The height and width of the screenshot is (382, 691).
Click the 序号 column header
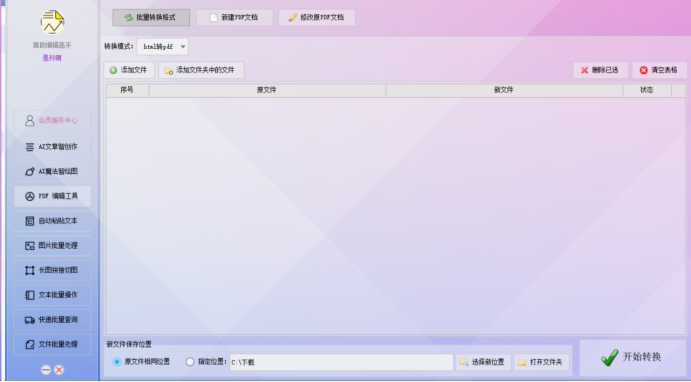(127, 90)
